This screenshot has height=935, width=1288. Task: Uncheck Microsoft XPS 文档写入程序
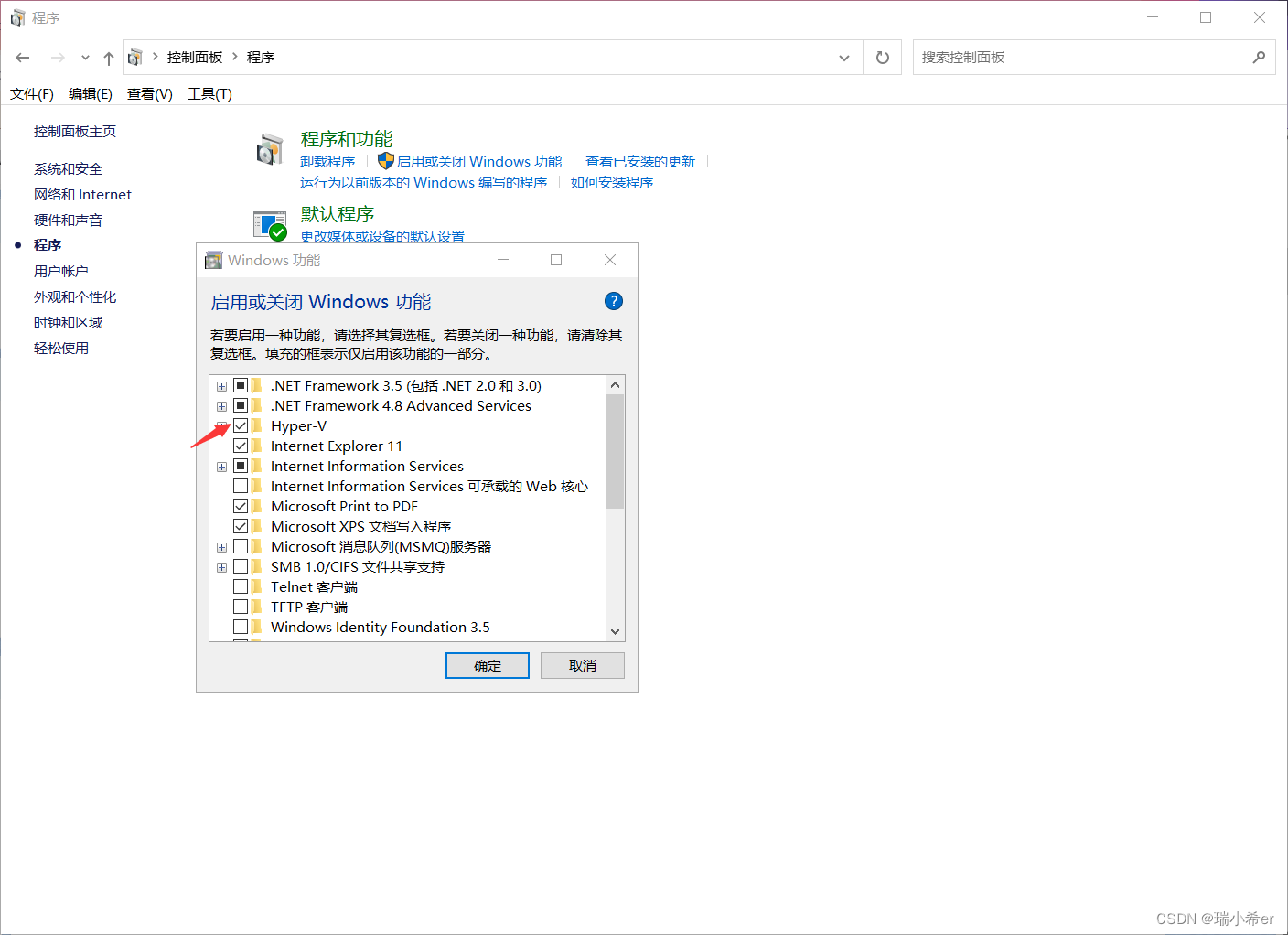pos(241,526)
